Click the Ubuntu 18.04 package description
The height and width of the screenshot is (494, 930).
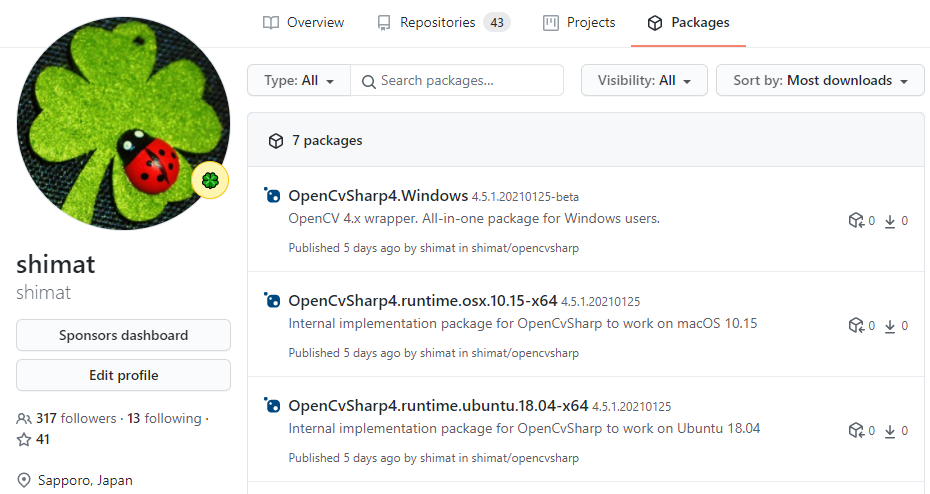point(524,428)
